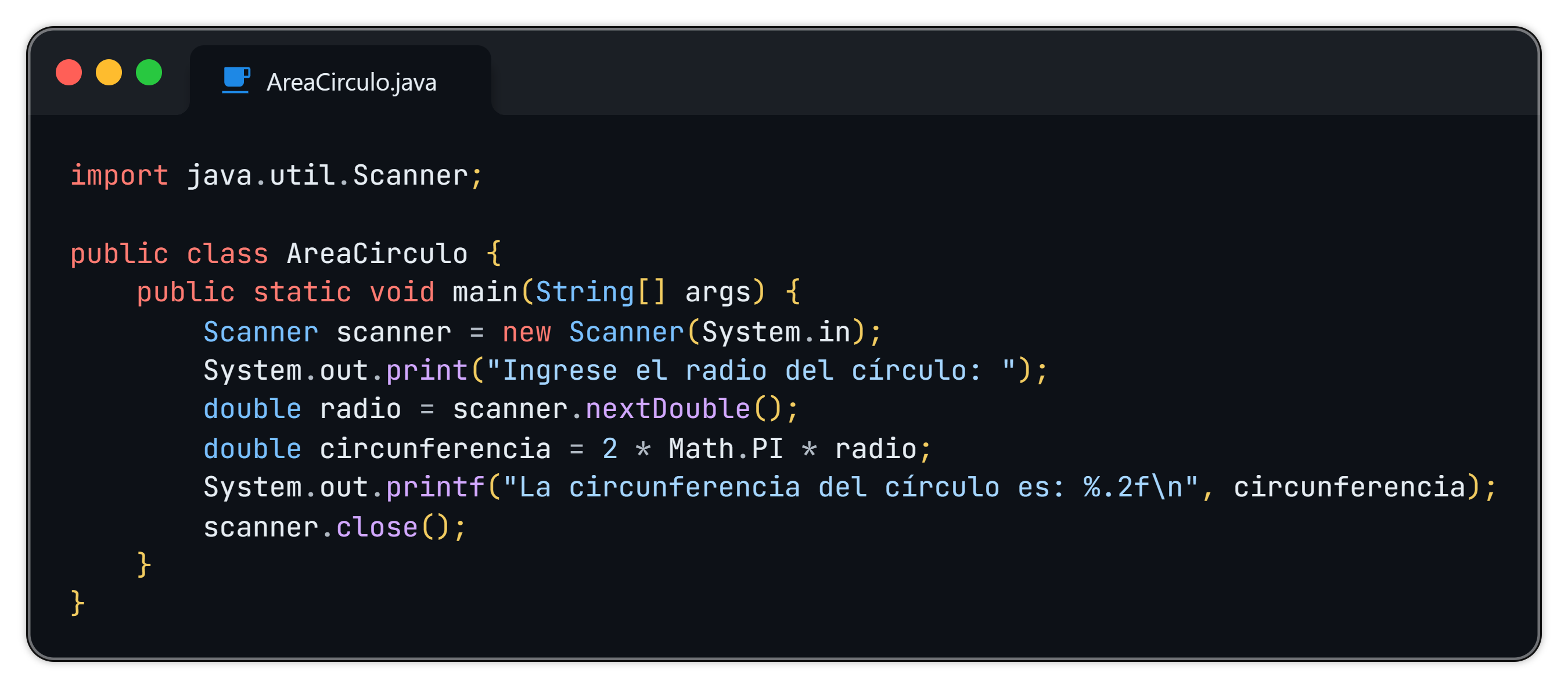Click the nextDouble method call
Image resolution: width=1568 pixels, height=688 pixels.
pos(668,409)
